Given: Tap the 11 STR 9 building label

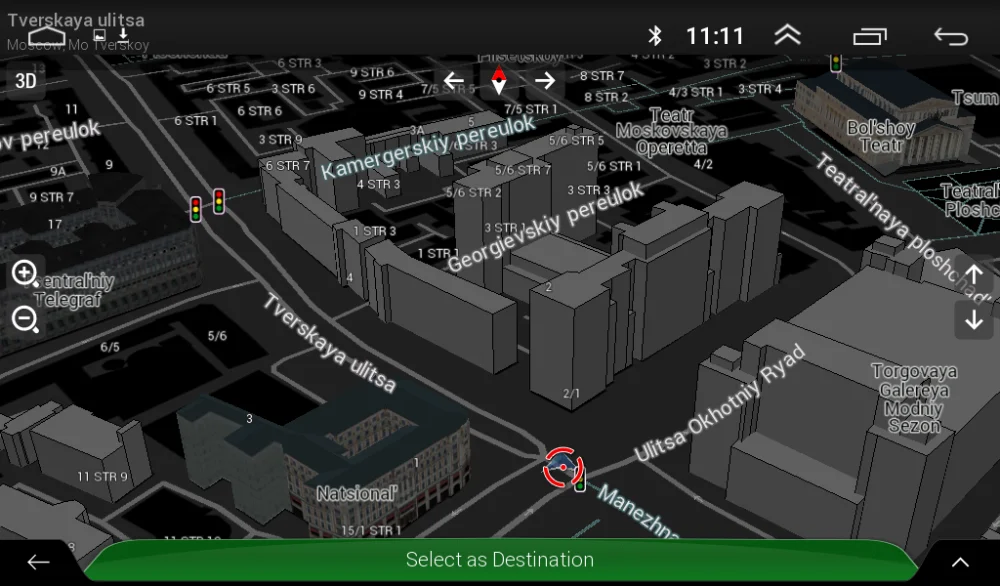Looking at the screenshot, I should [102, 476].
